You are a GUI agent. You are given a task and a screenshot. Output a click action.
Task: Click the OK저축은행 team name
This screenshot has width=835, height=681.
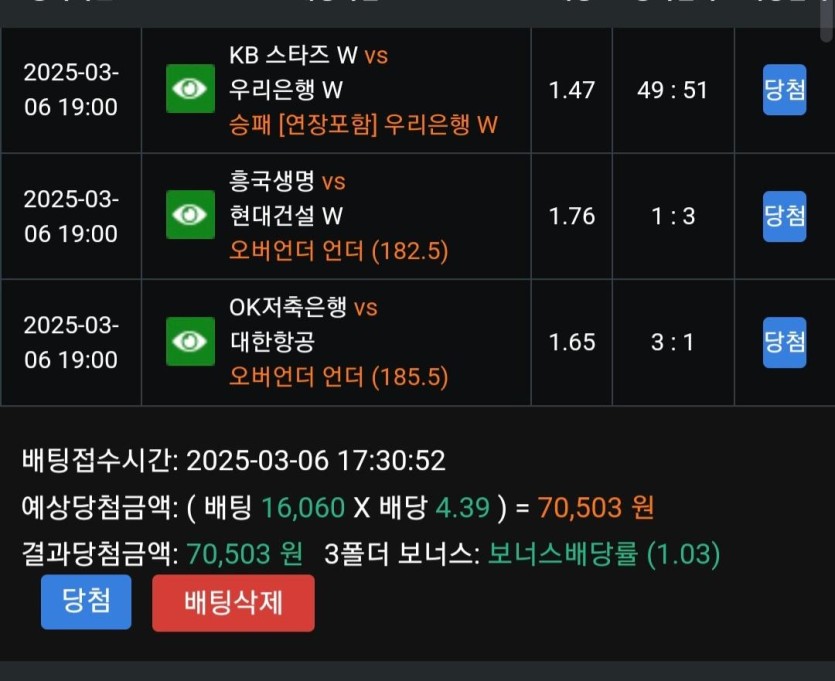coord(289,307)
